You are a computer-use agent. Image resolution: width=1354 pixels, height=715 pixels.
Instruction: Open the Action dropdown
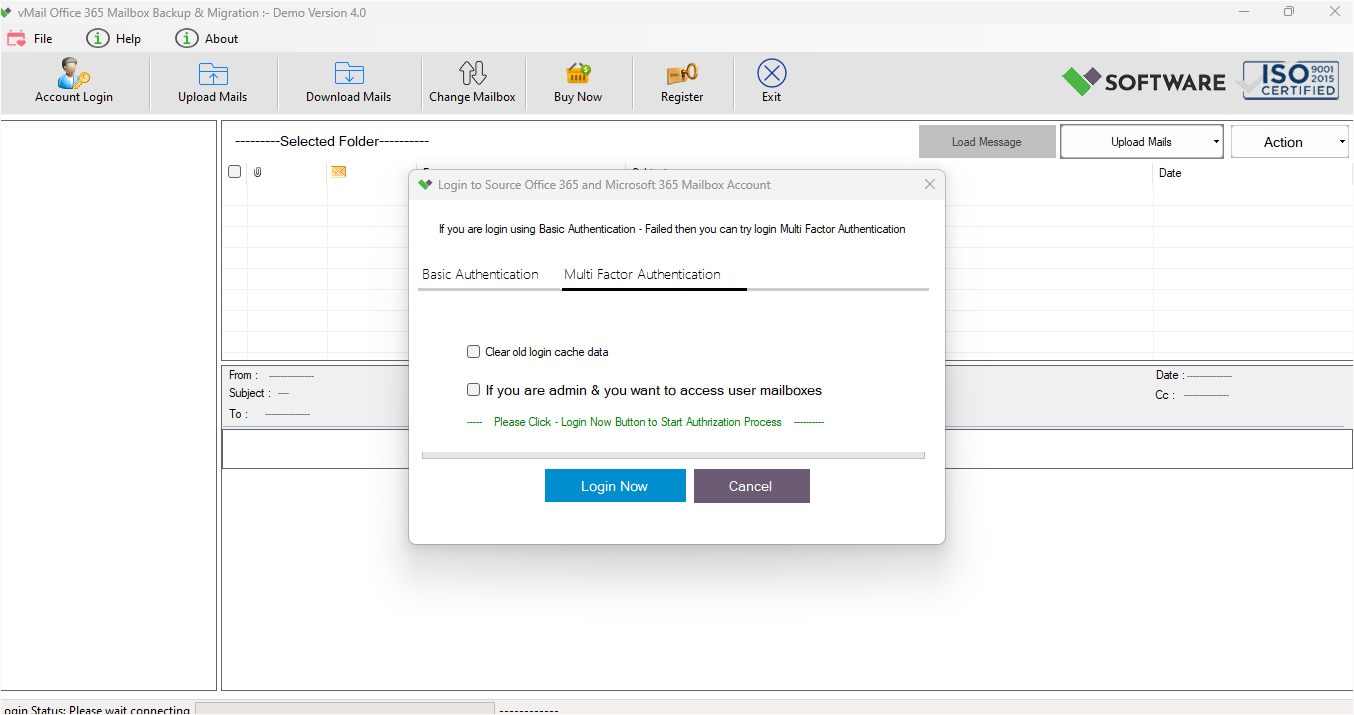coord(1290,142)
